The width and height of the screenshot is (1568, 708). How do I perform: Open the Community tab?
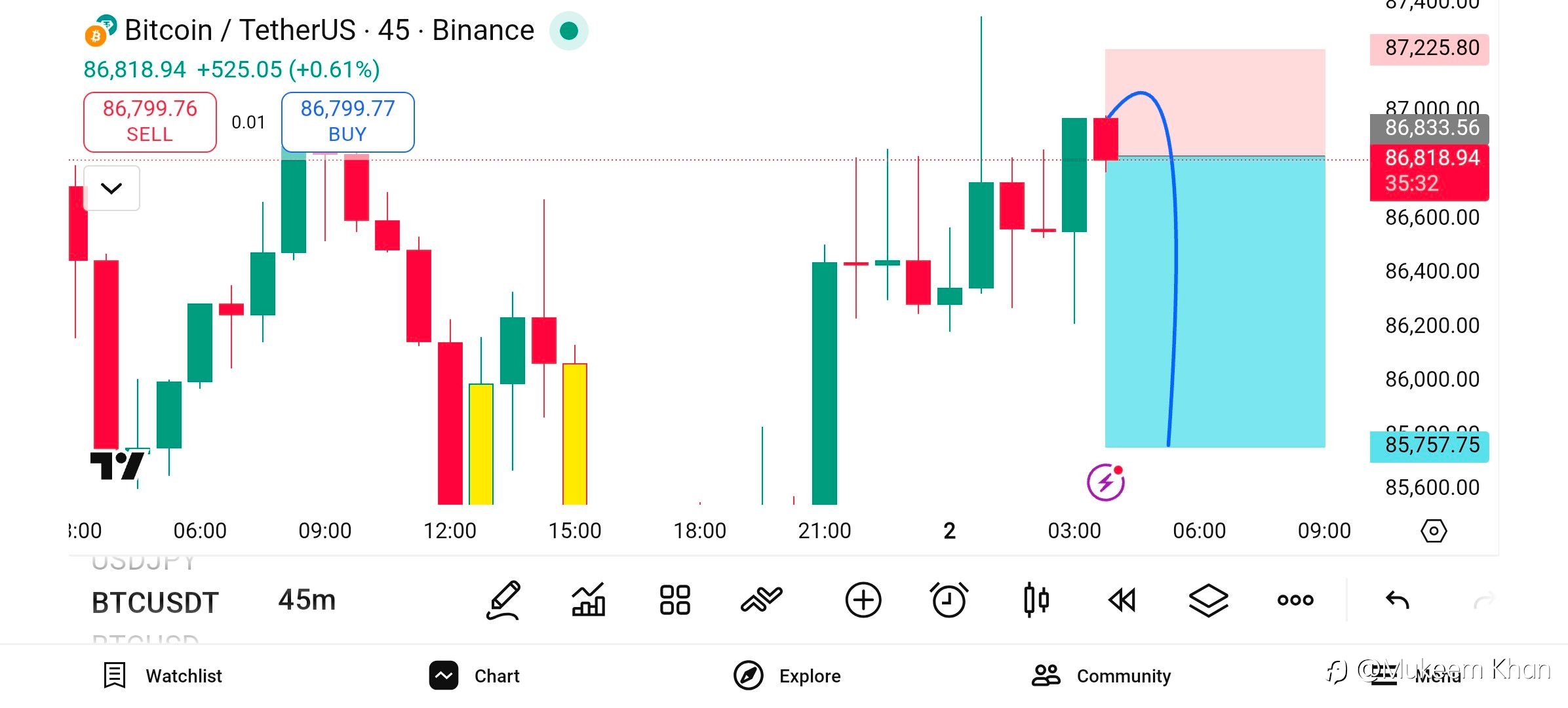(1101, 676)
